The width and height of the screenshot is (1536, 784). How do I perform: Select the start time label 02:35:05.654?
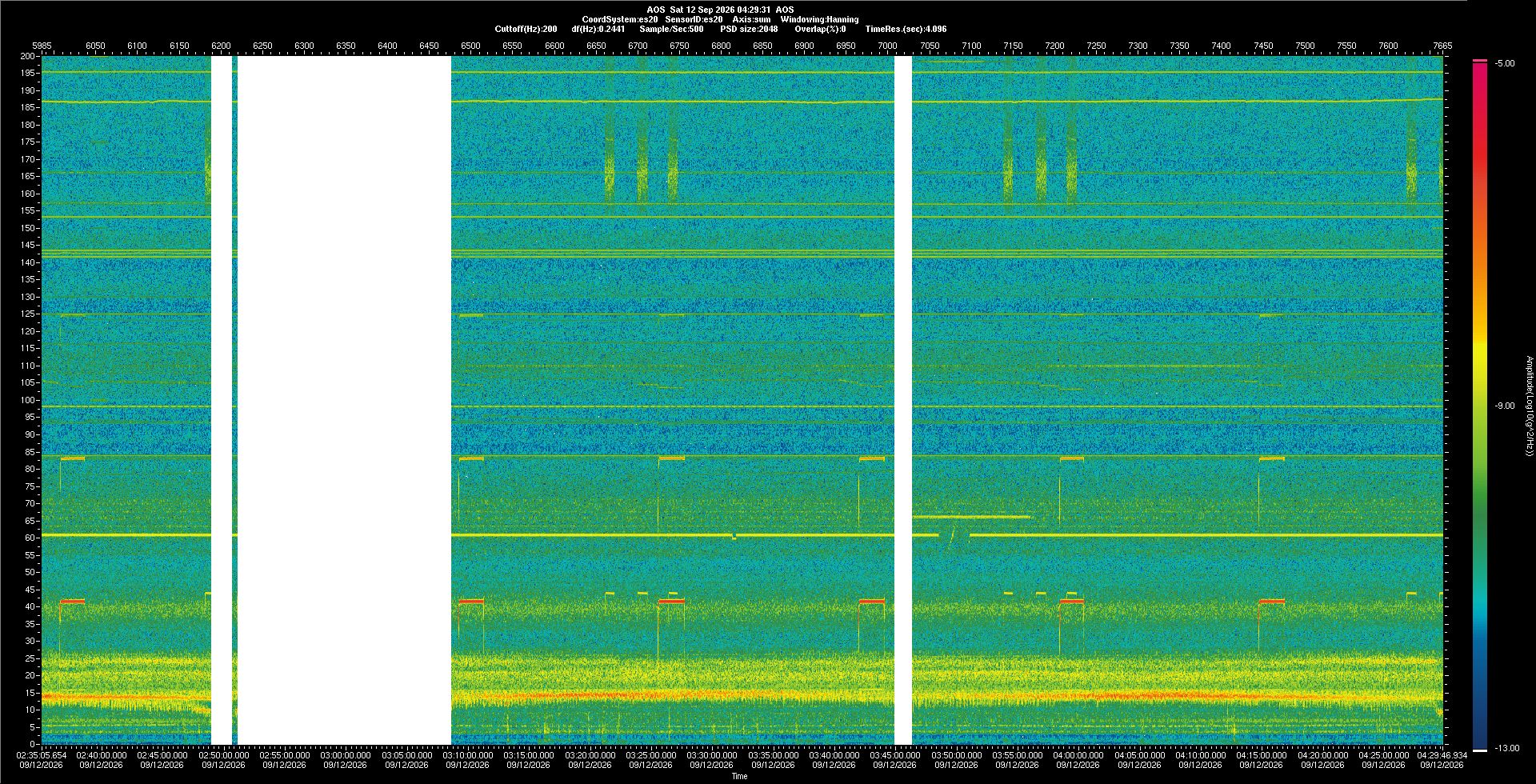[41, 755]
